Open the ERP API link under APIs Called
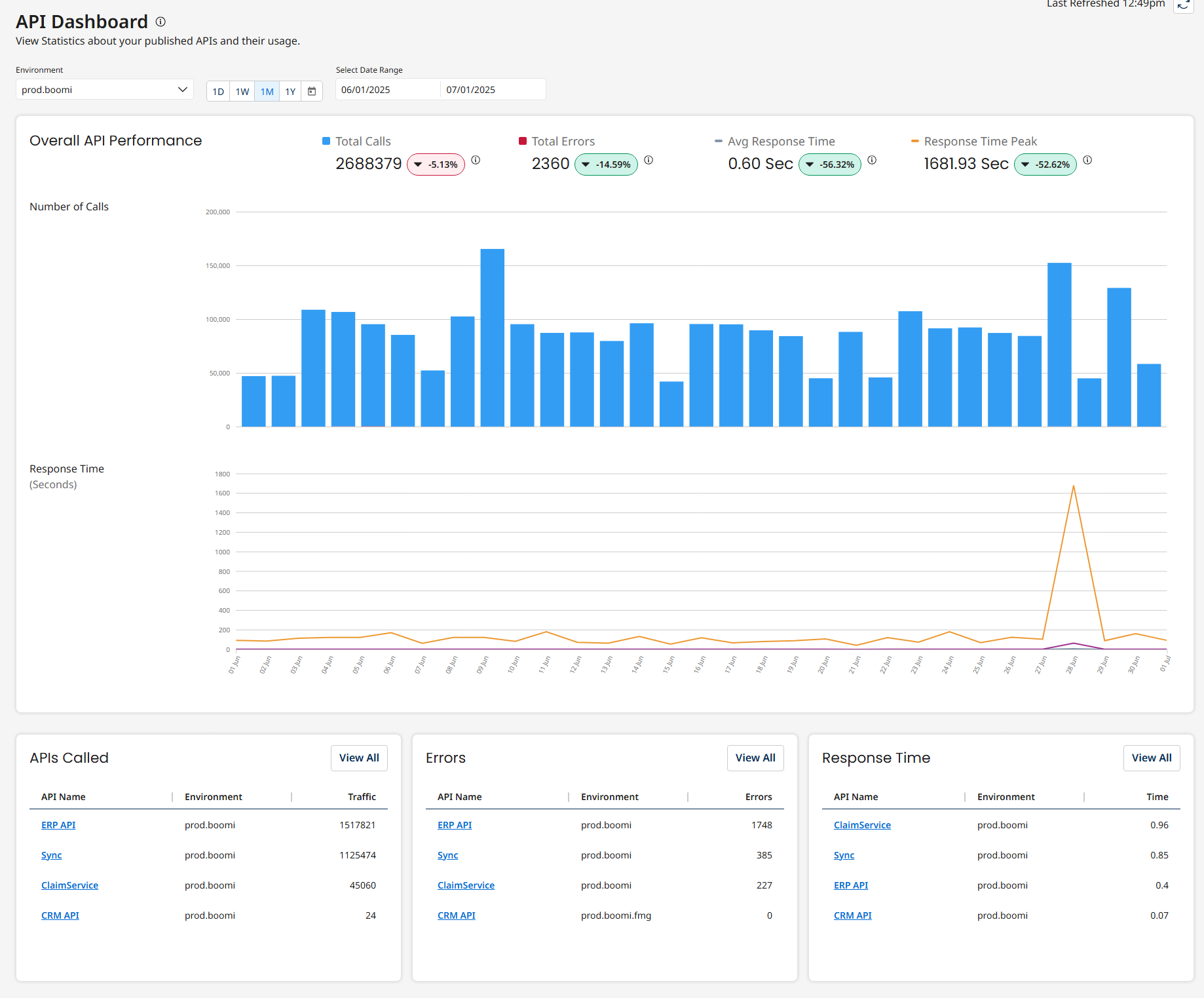Screen dimensions: 1204x998 [x=58, y=824]
